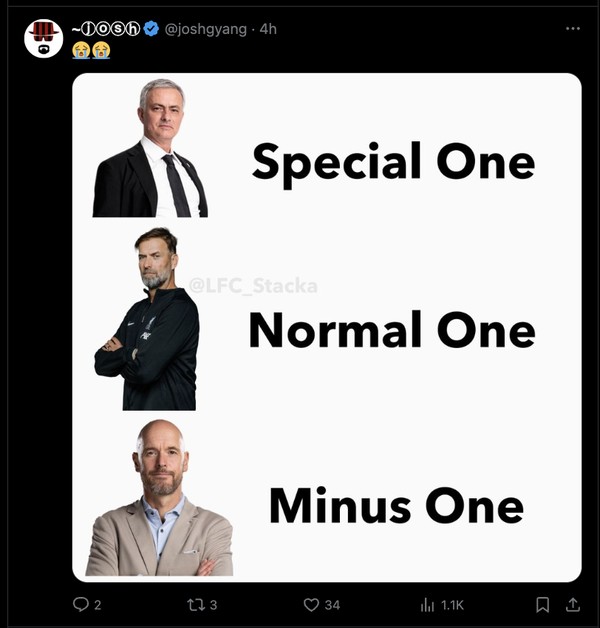Click the crying emojis in the tweet text
600x628 pixels.
[91, 50]
